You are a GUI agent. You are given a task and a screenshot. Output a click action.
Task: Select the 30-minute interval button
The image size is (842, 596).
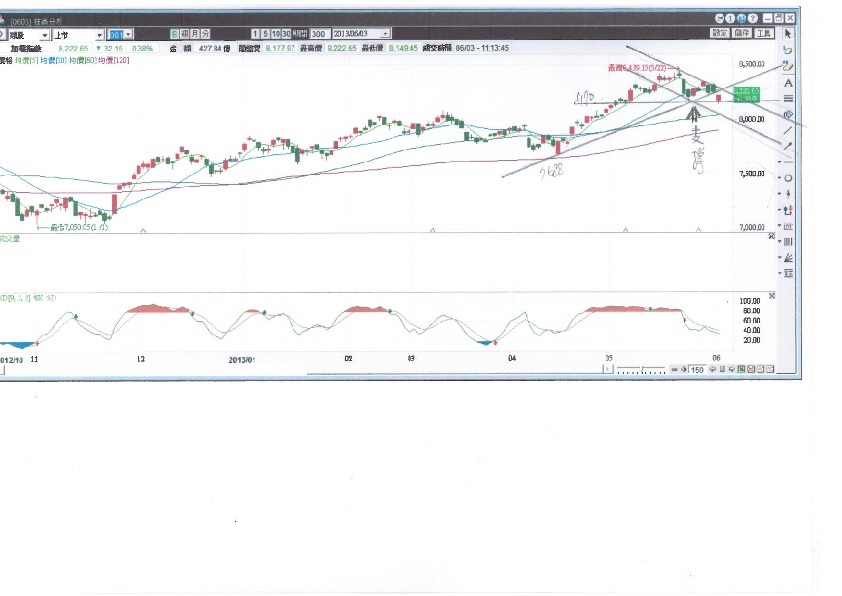pos(286,34)
